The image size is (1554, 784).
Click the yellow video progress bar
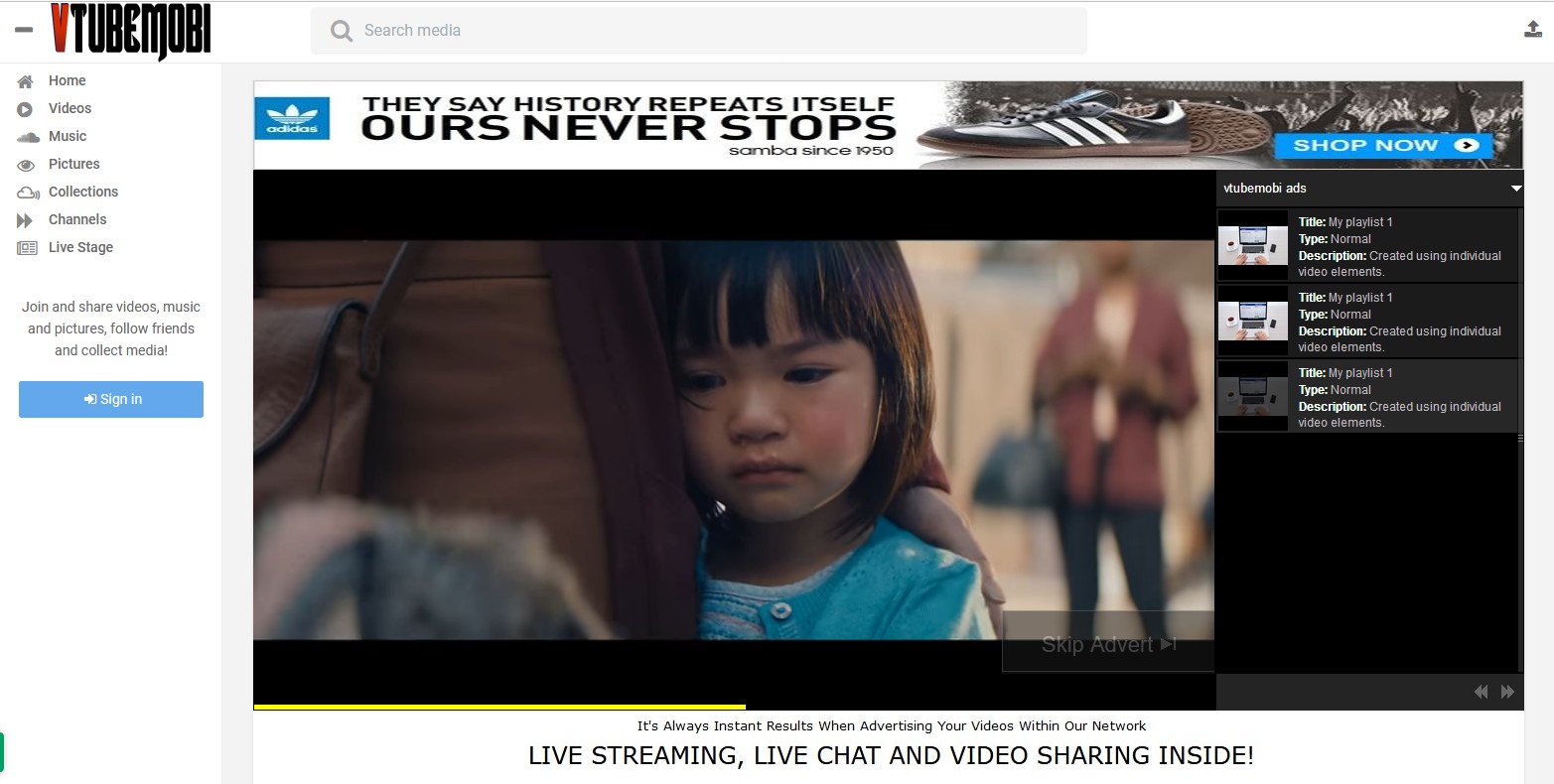pyautogui.click(x=499, y=707)
